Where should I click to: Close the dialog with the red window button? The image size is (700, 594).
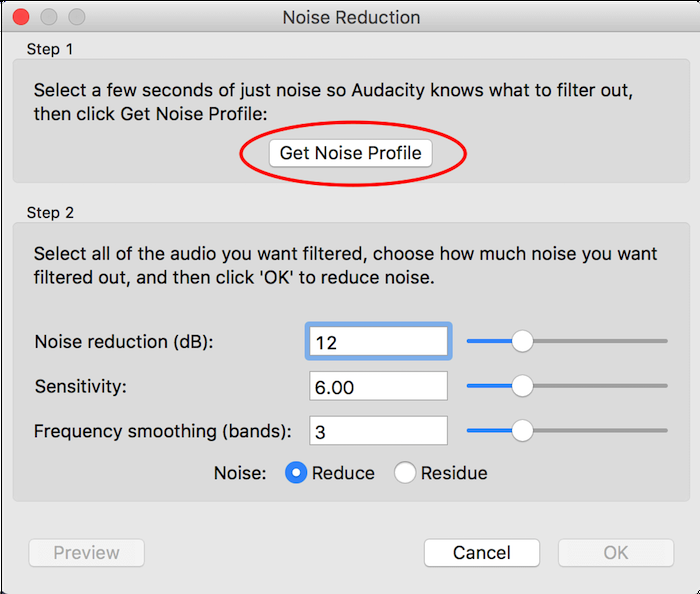tap(22, 17)
